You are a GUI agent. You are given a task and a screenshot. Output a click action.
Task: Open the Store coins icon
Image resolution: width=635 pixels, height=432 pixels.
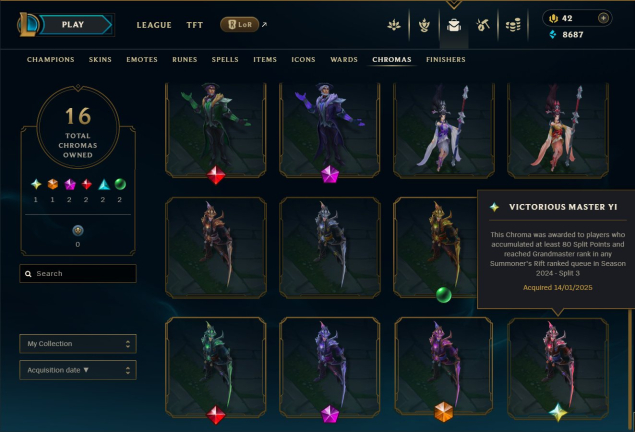coord(513,26)
